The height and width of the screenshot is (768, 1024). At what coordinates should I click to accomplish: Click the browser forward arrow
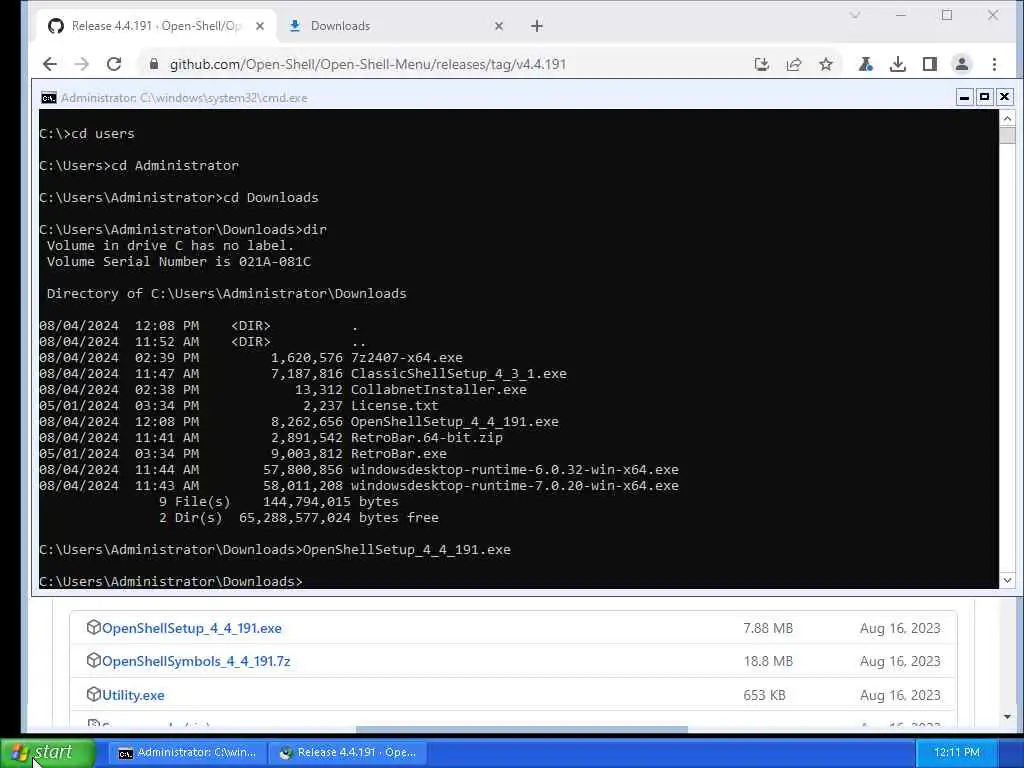tap(82, 64)
